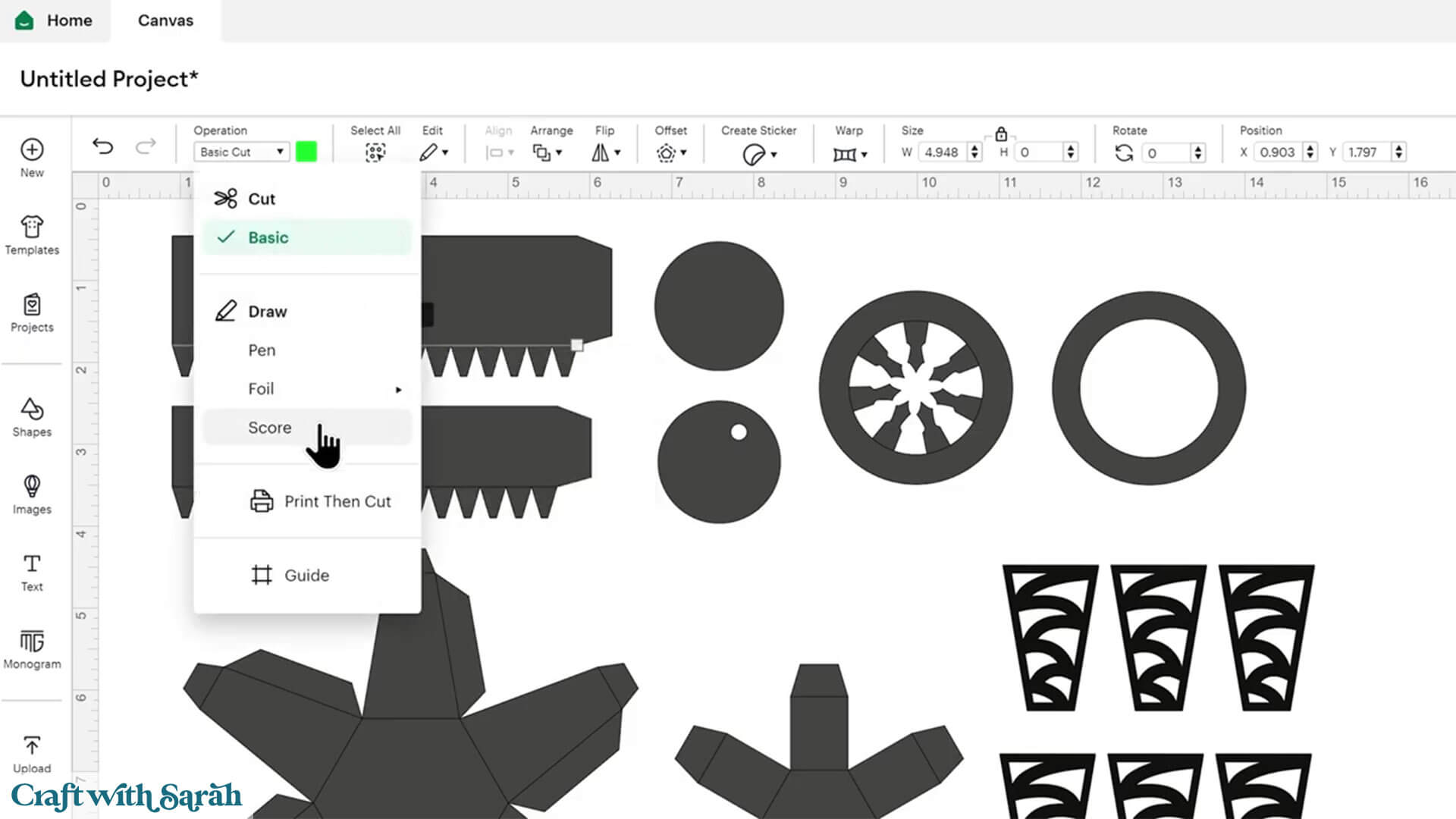
Task: Open the Monogram maker
Action: tap(32, 649)
